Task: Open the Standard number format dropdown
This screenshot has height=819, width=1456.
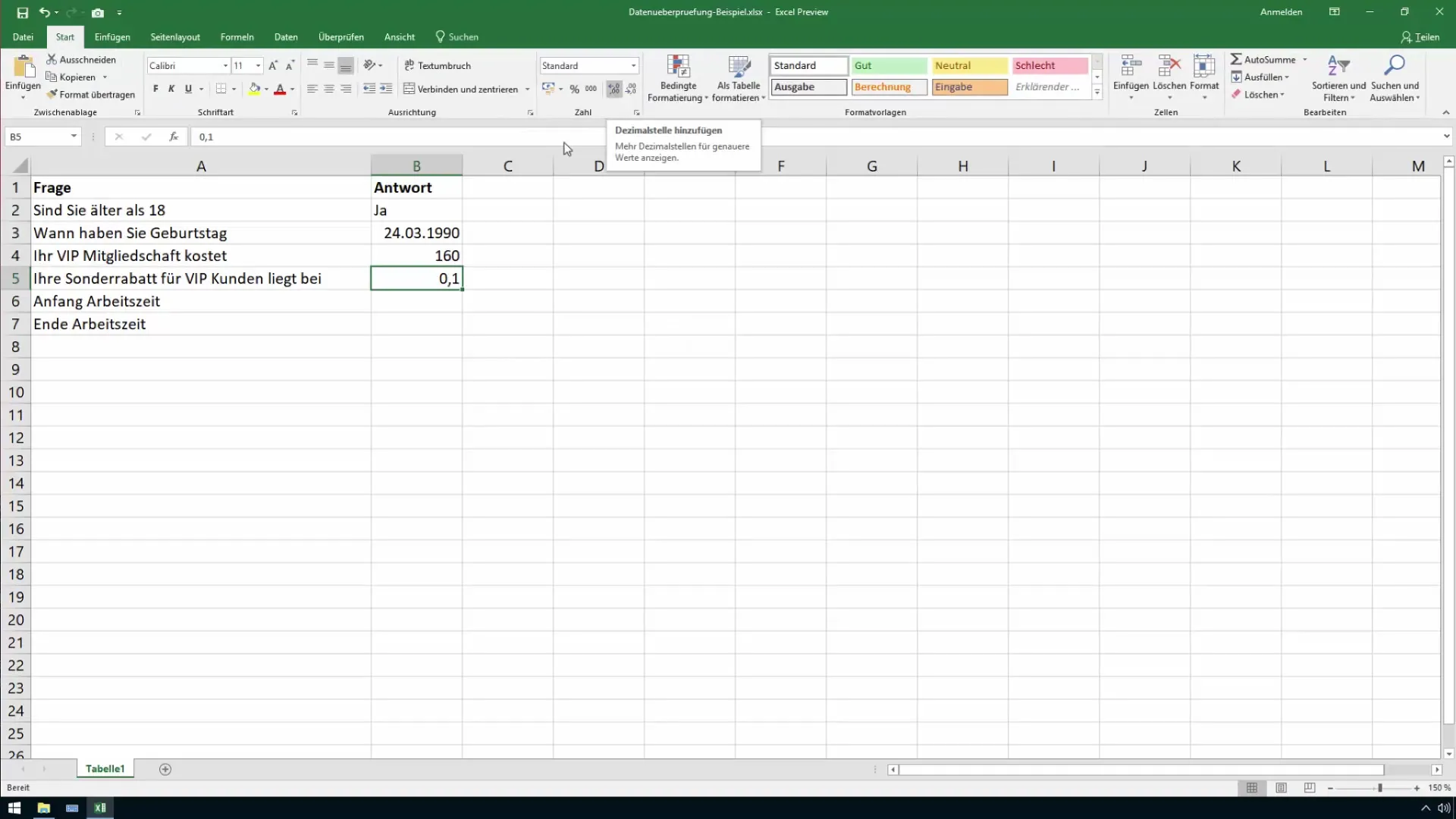Action: (633, 66)
